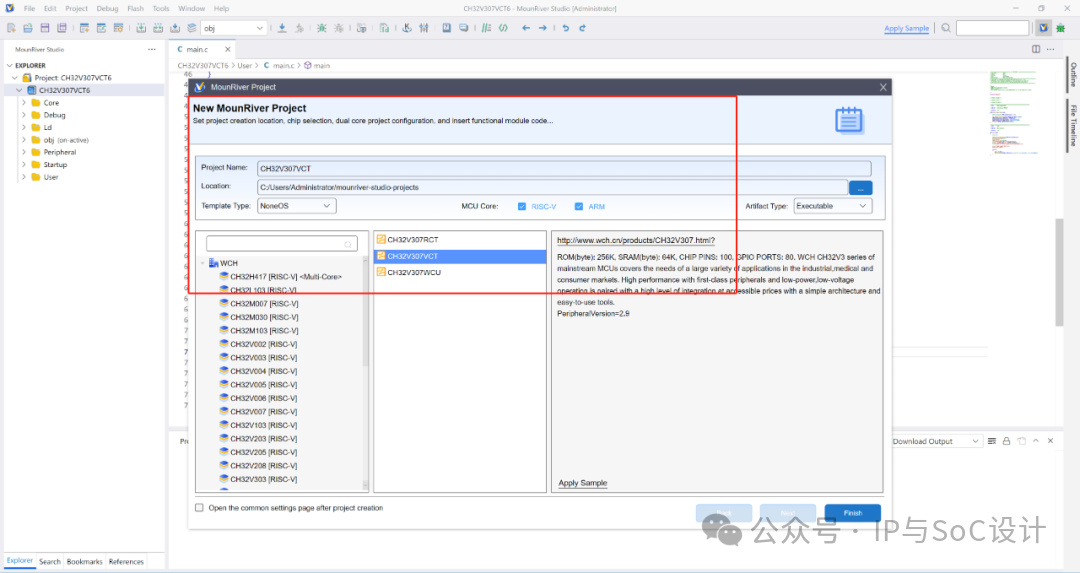Open the editor more actions ellipsis
1080x573 pixels.
[x=1050, y=49]
